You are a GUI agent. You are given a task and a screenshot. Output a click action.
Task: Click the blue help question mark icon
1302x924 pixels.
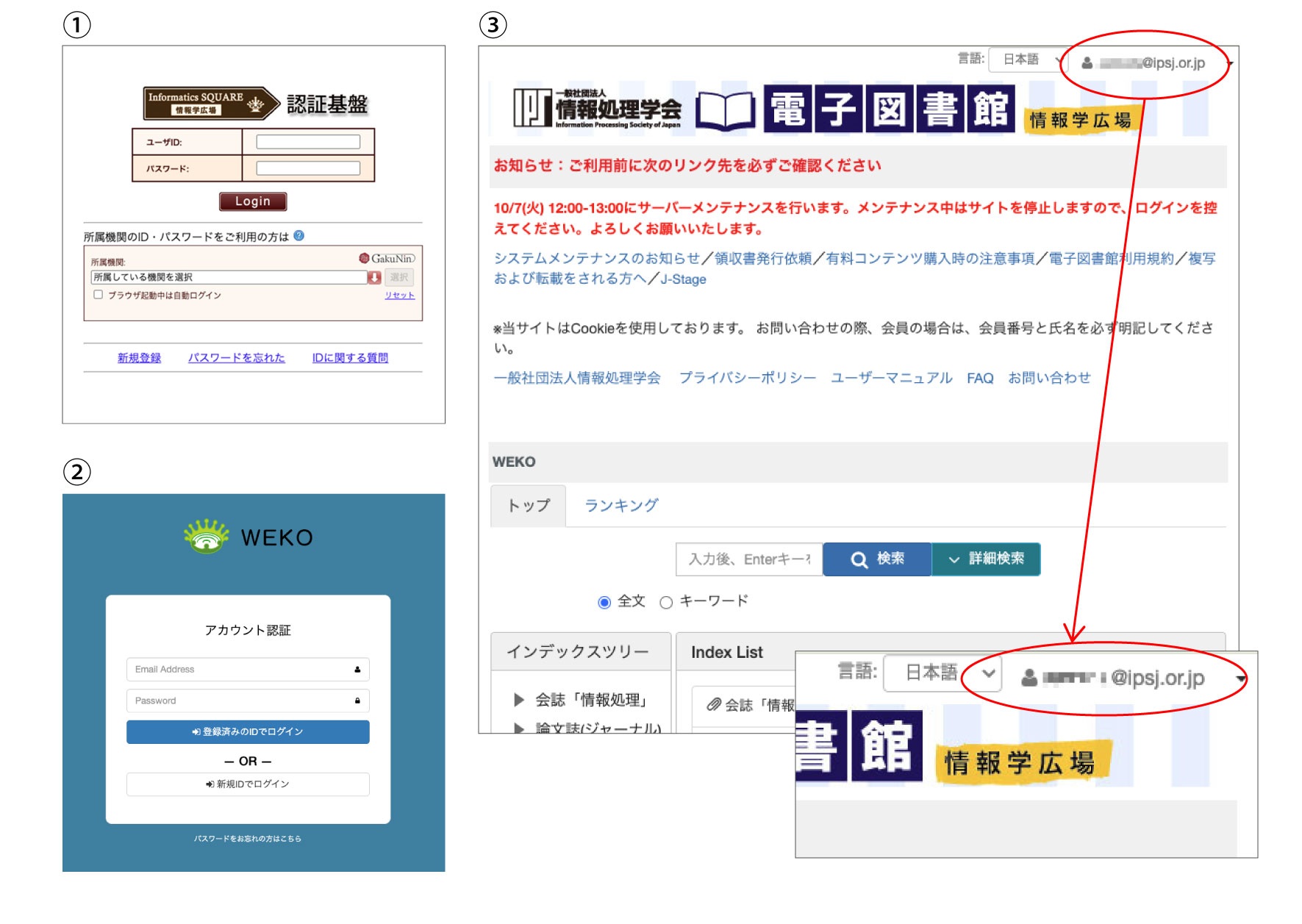point(298,236)
